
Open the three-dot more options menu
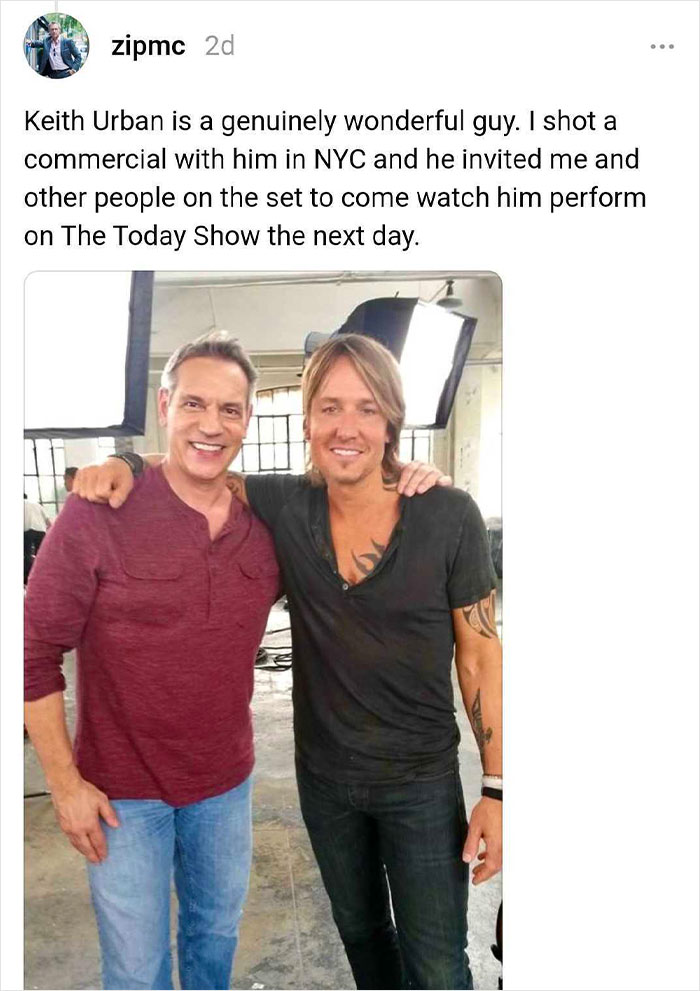pyautogui.click(x=660, y=47)
